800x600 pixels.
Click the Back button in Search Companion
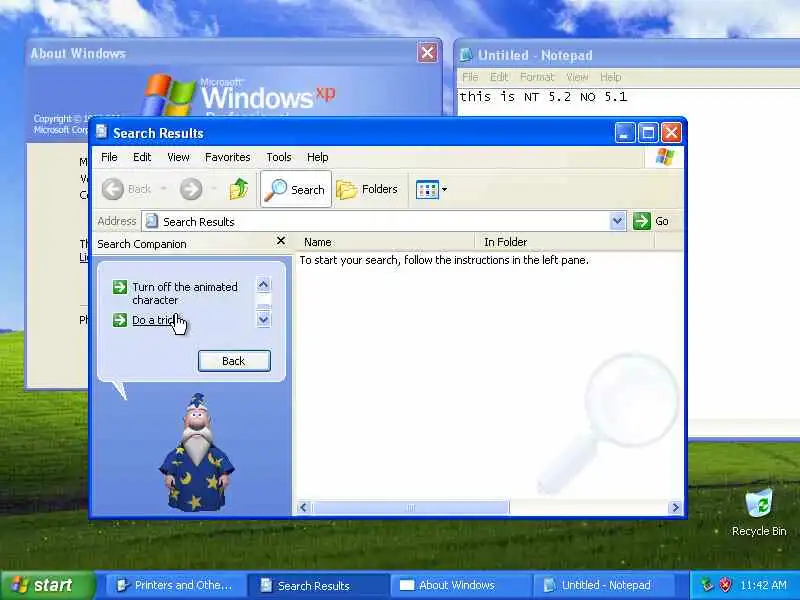click(234, 361)
